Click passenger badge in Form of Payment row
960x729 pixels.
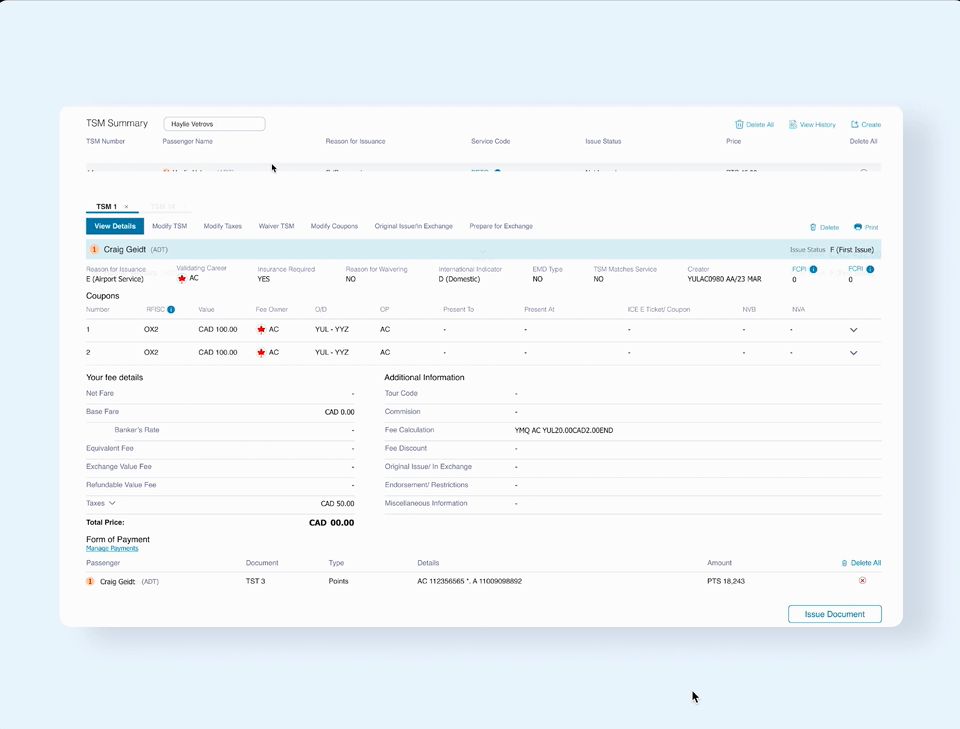pyautogui.click(x=90, y=581)
